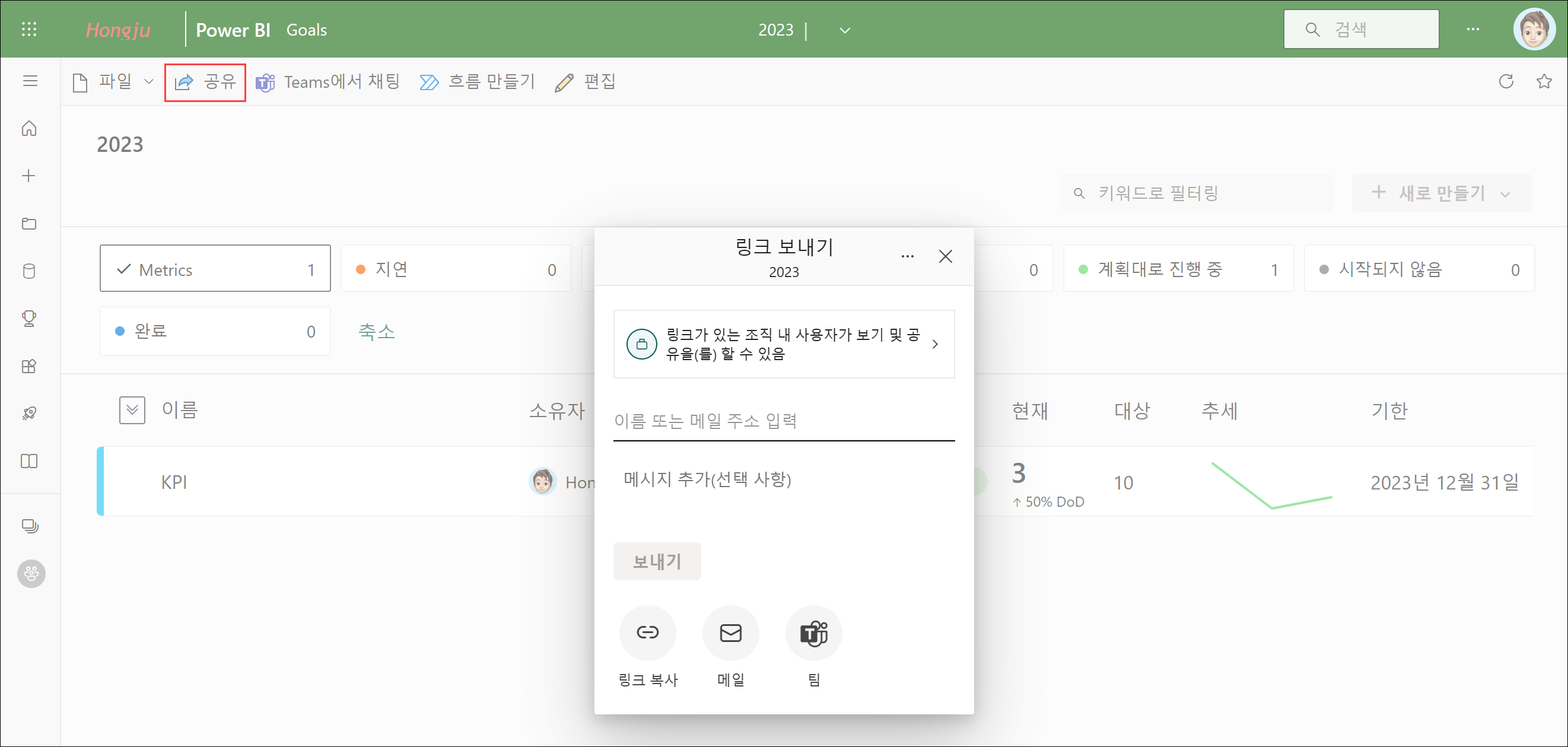1568x747 pixels.
Task: Open the app launcher waffle icon
Action: [29, 29]
